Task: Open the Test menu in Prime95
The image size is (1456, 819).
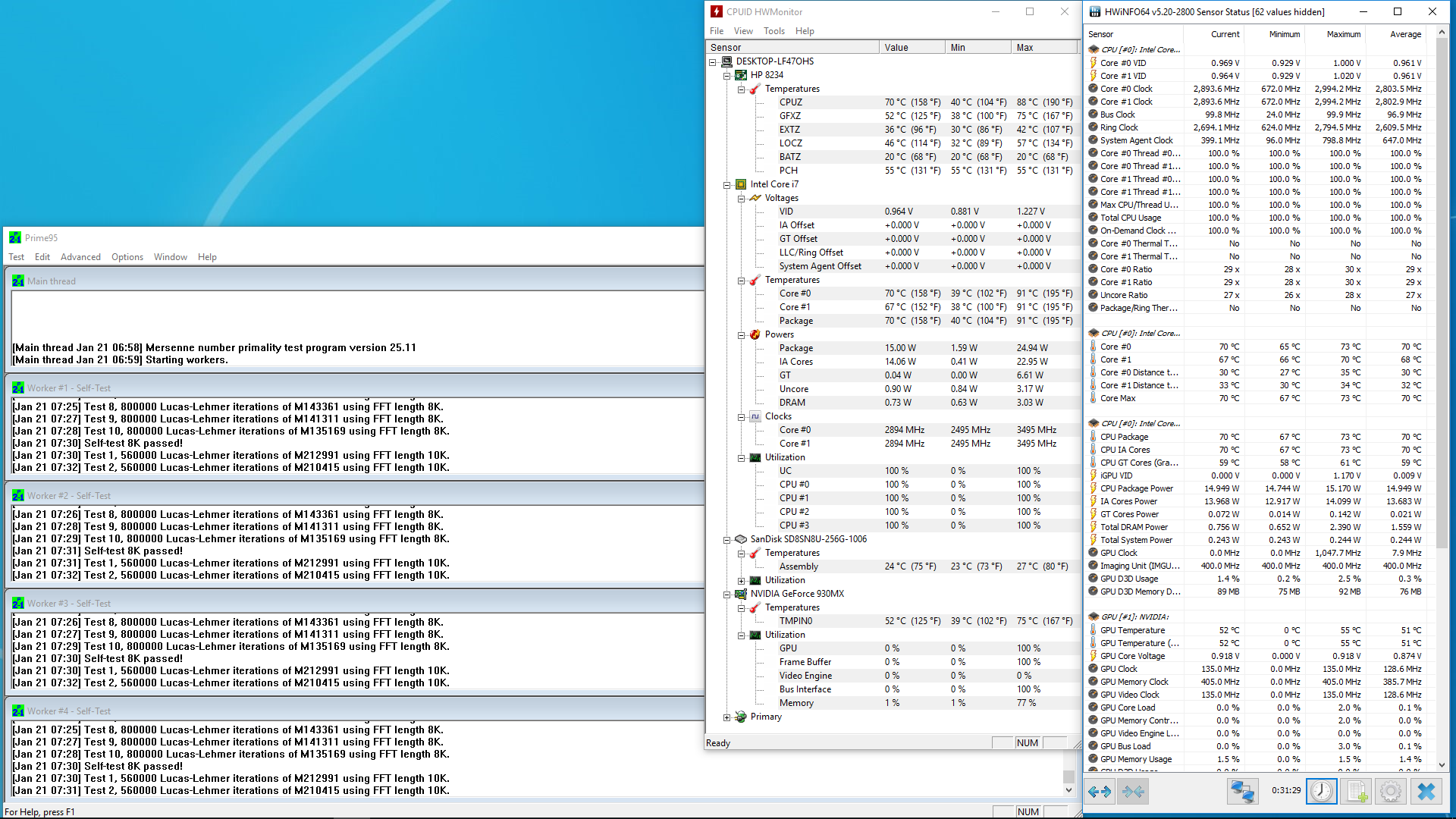Action: 17,257
